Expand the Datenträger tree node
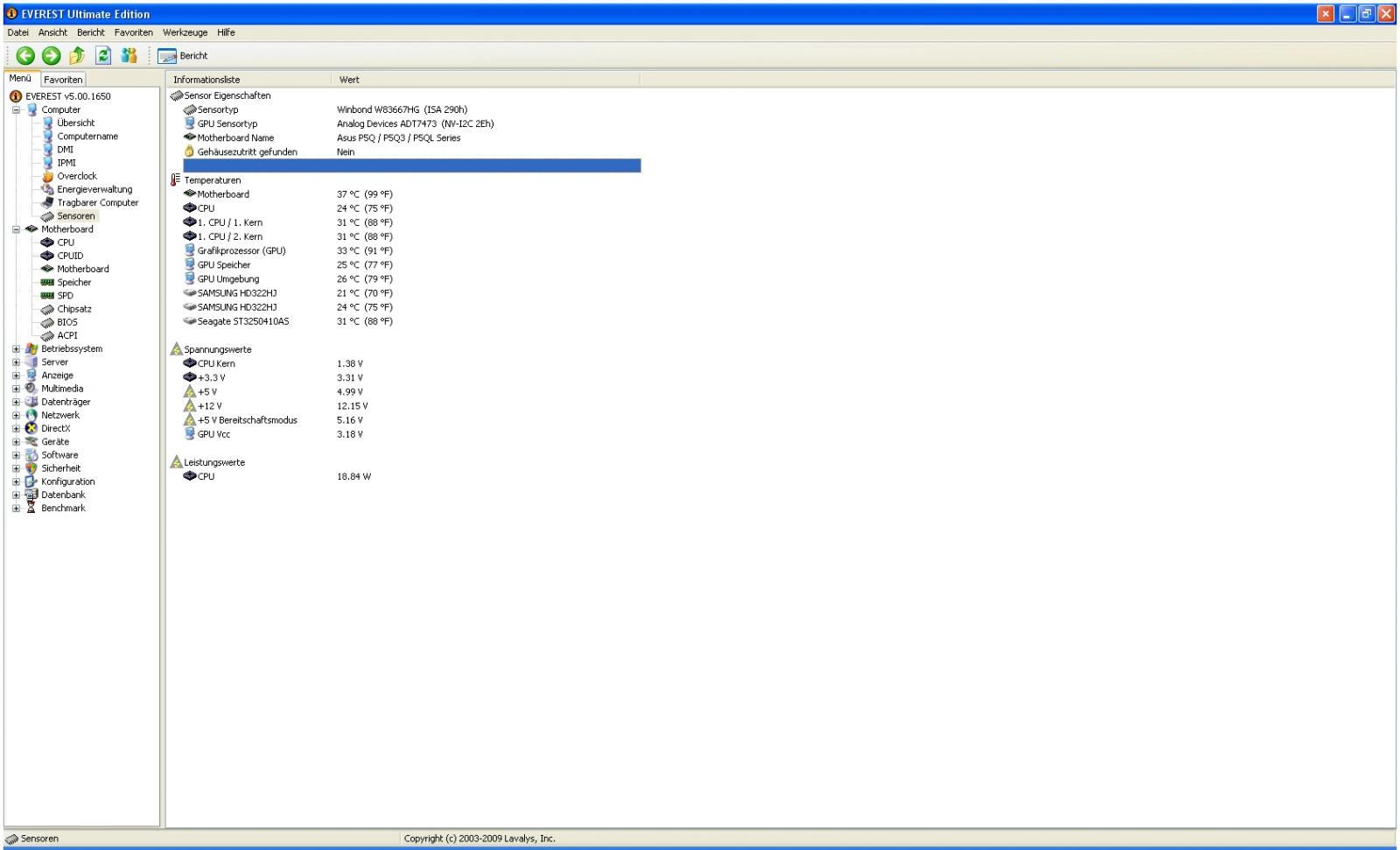The height and width of the screenshot is (850, 1400). [16, 402]
